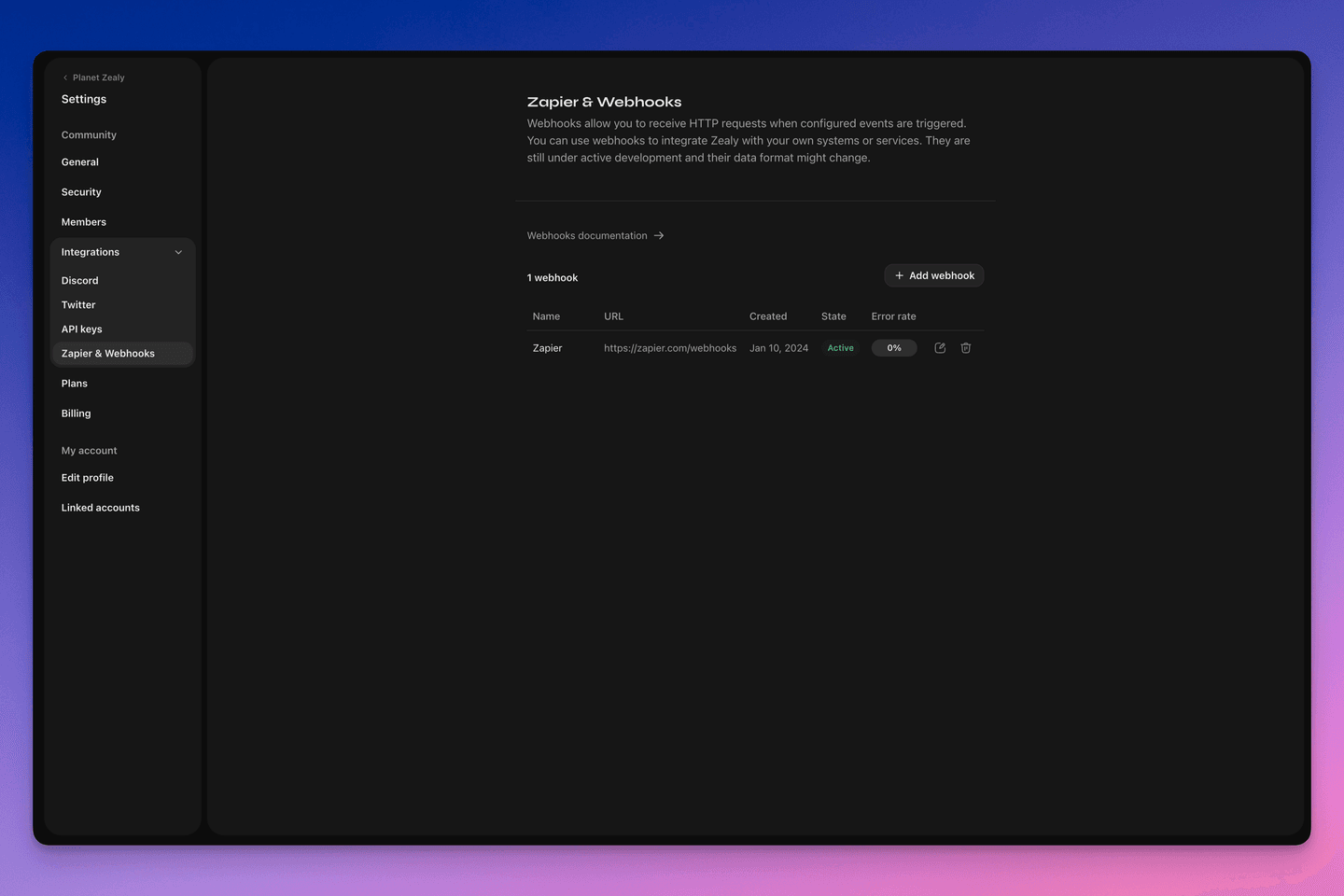The image size is (1344, 896).
Task: Click the Created column header
Action: 768,316
